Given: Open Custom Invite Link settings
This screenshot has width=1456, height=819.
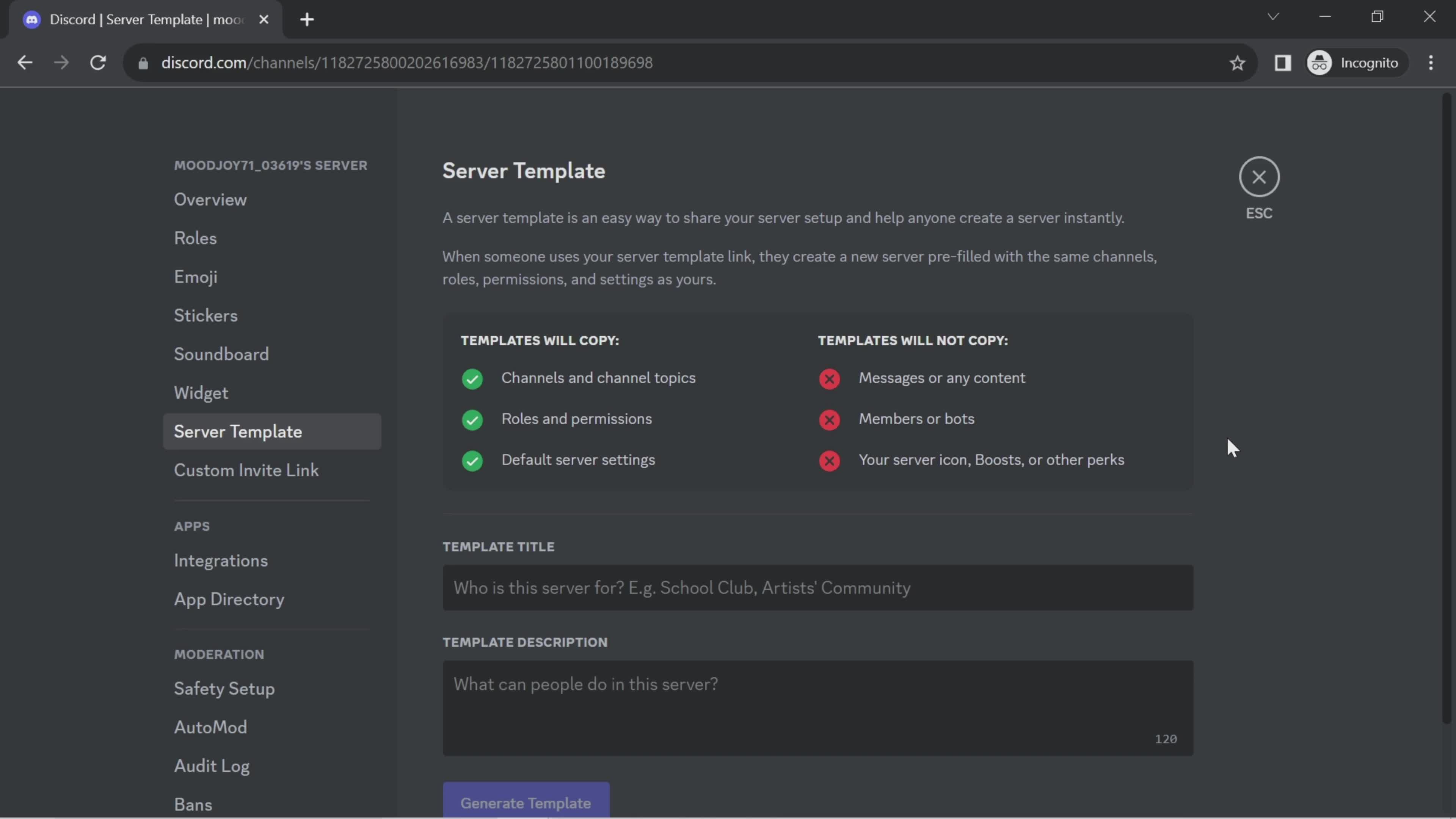Looking at the screenshot, I should pyautogui.click(x=246, y=470).
